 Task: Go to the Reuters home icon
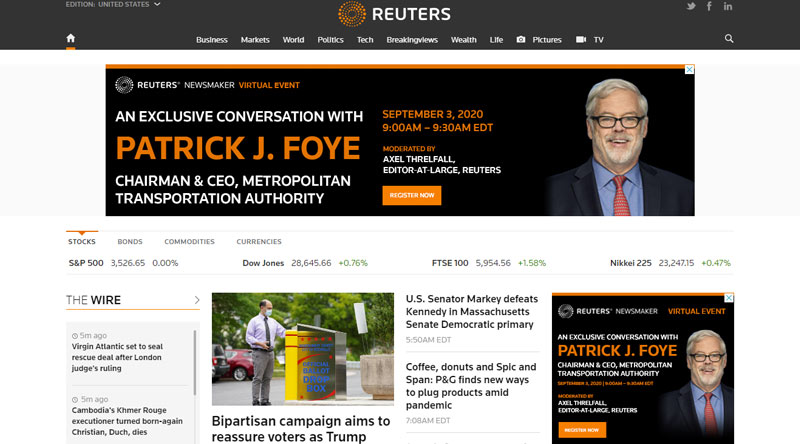point(70,38)
